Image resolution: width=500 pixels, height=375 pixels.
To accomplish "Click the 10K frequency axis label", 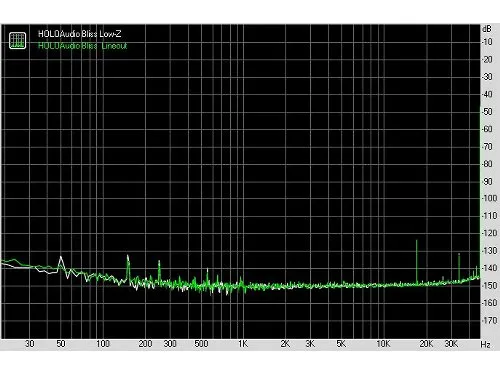I will click(x=383, y=344).
